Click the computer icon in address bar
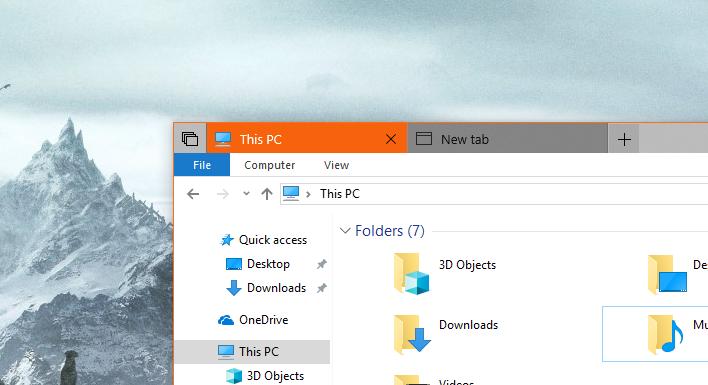This screenshot has height=385, width=708. click(291, 193)
